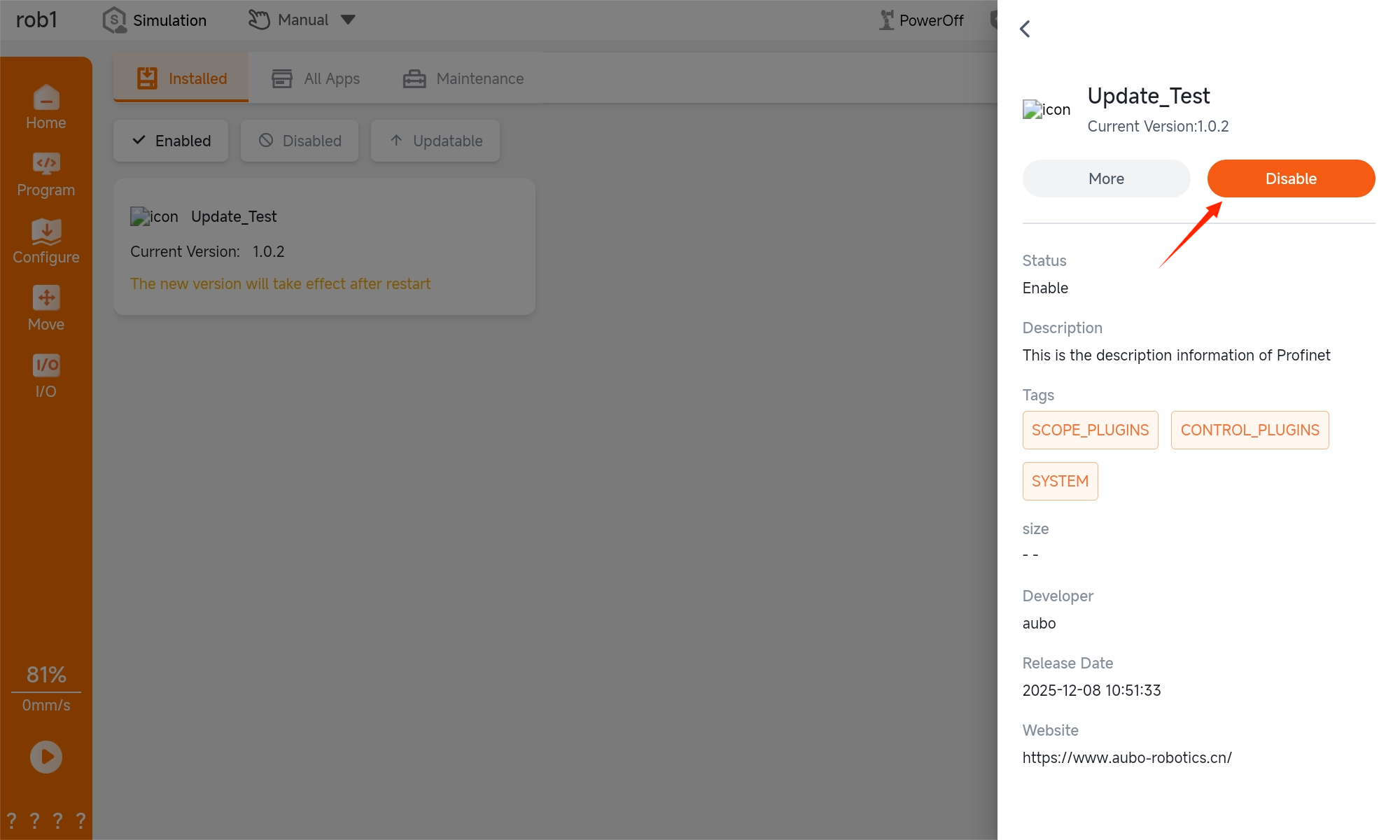Image resolution: width=1400 pixels, height=840 pixels.
Task: Open the aubo-robotics website link
Action: click(x=1127, y=757)
